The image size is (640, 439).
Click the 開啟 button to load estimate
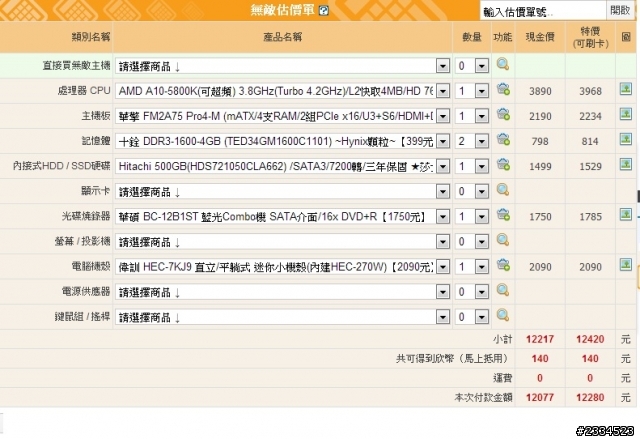coord(620,11)
